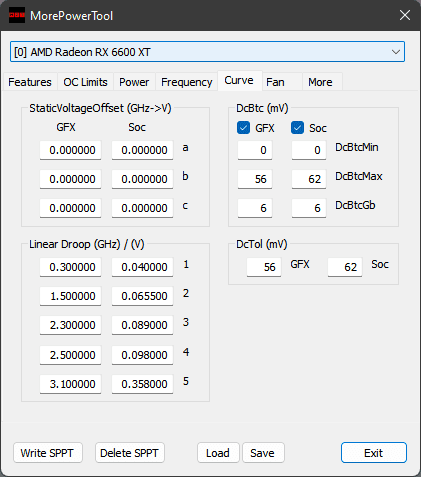Click the DcBtcMax label text
The image size is (421, 477).
[x=359, y=176]
